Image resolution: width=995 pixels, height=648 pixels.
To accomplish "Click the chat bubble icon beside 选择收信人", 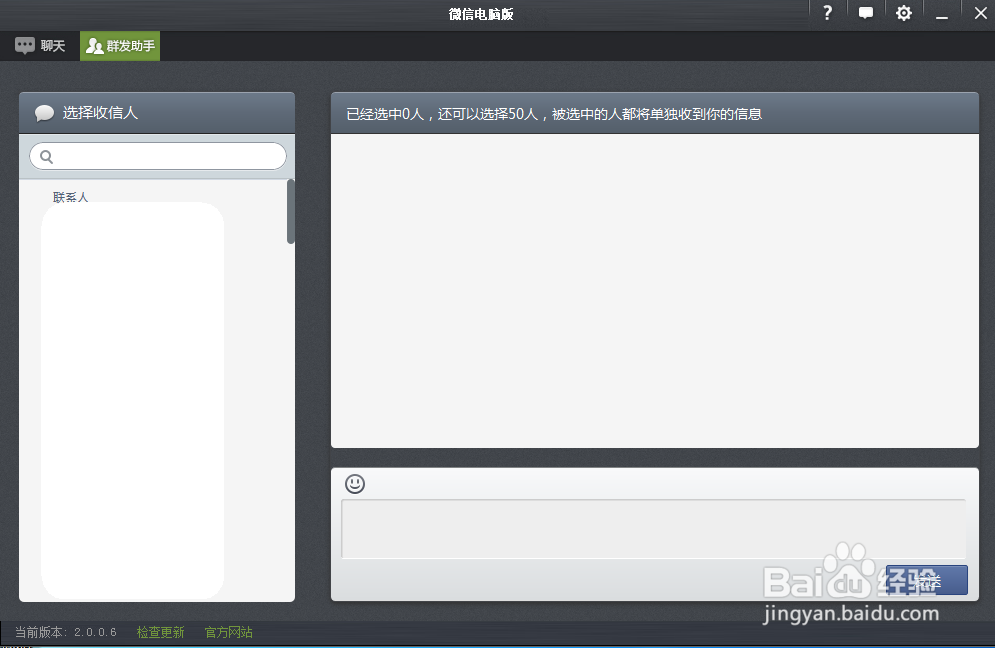I will (44, 113).
